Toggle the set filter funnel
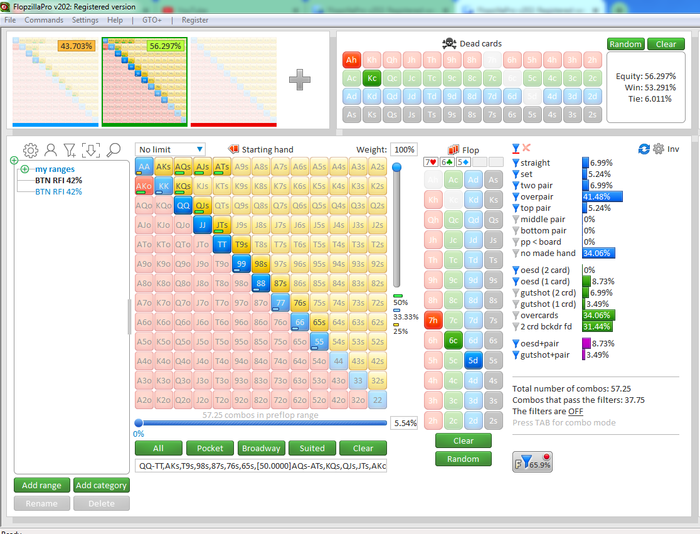The width and height of the screenshot is (700, 534). [x=516, y=174]
